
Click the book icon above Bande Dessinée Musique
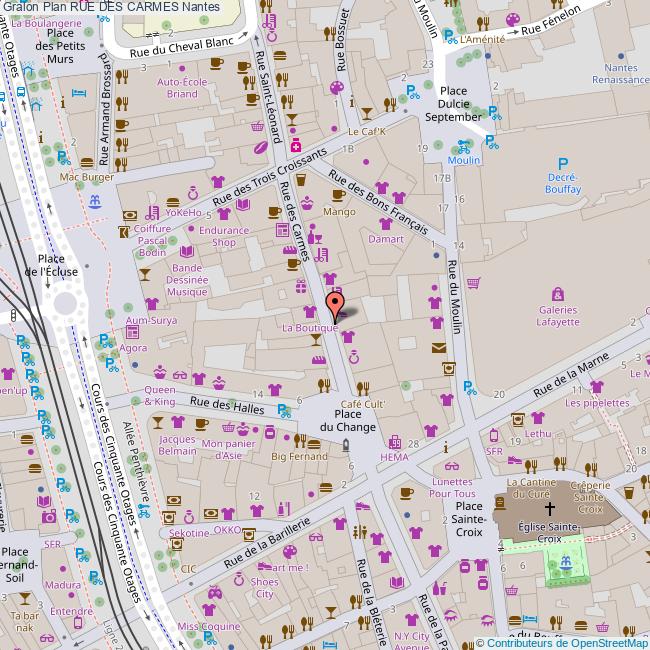(187, 251)
